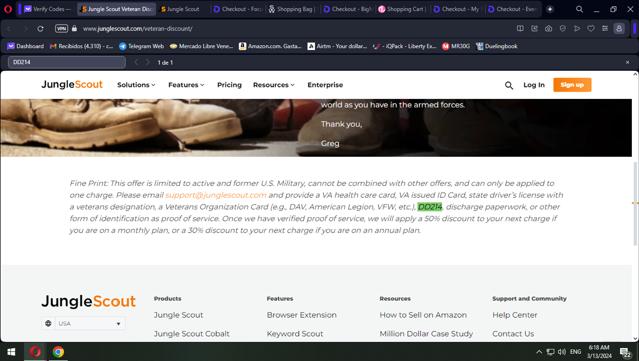Open the Airtm bookmark

pos(337,46)
